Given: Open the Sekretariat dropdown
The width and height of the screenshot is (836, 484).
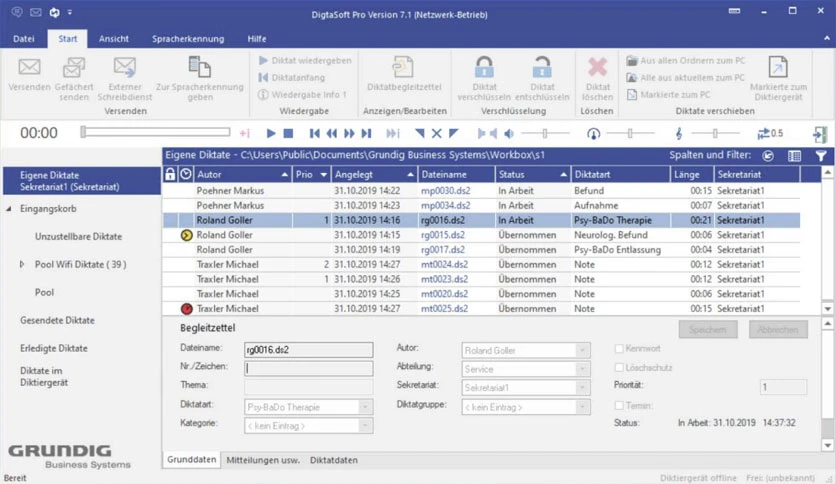Looking at the screenshot, I should click(x=583, y=388).
